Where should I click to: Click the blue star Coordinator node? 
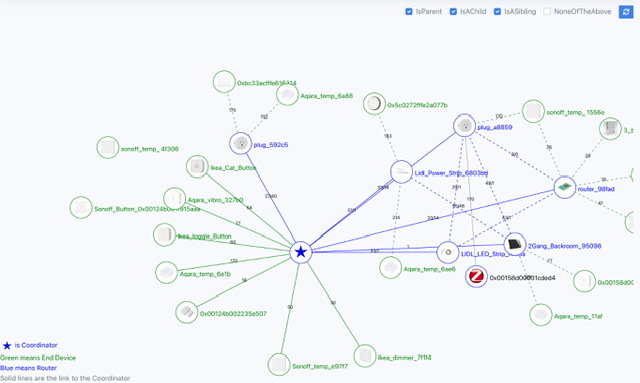[301, 252]
